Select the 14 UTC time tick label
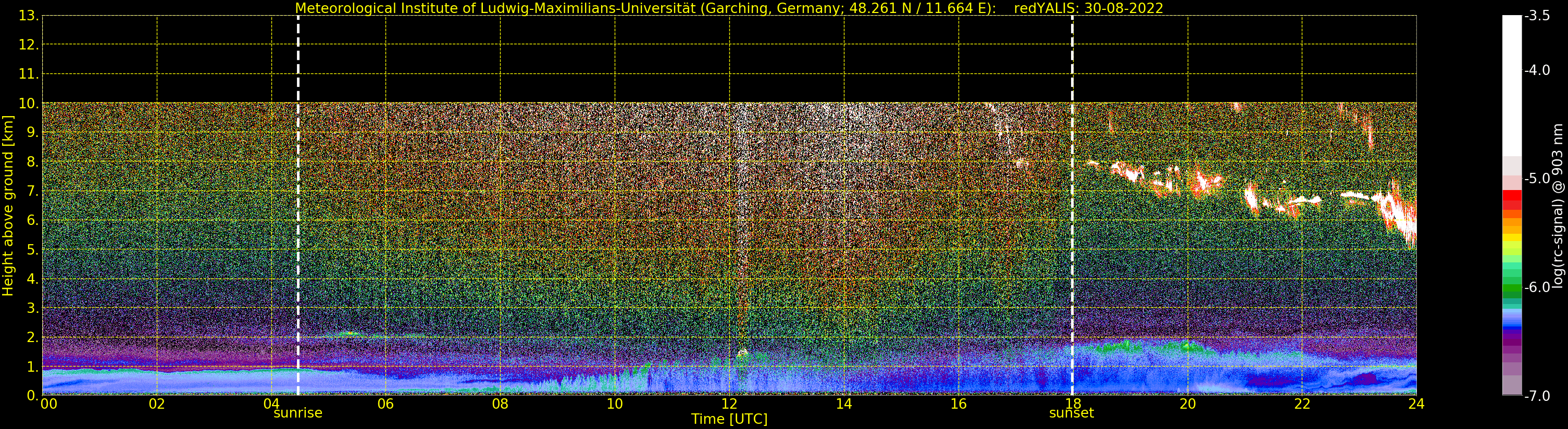The height and width of the screenshot is (429, 1568). pyautogui.click(x=844, y=403)
